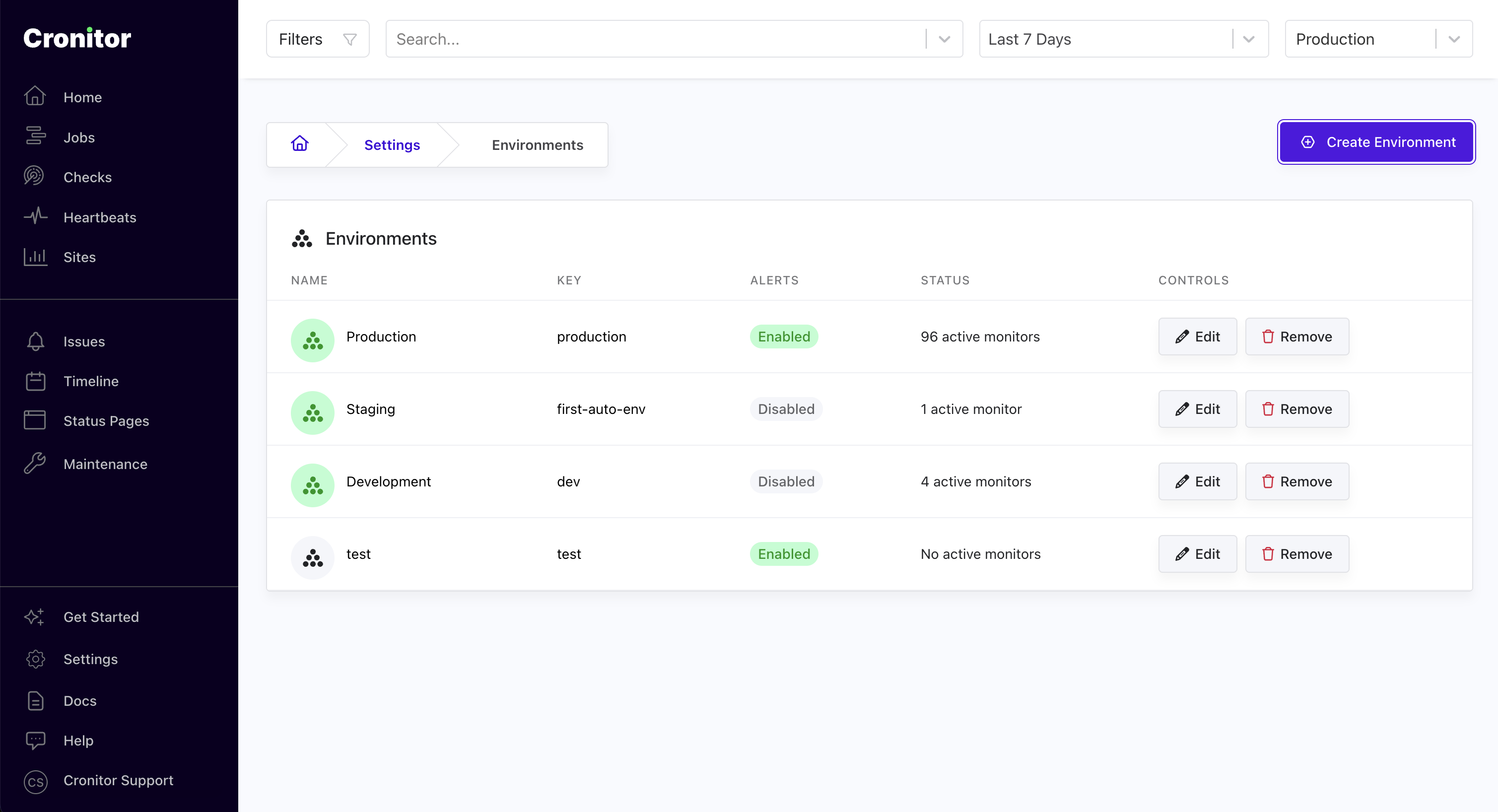Open Heartbeats via its pulse icon
Viewport: 1498px width, 812px height.
pyautogui.click(x=35, y=217)
